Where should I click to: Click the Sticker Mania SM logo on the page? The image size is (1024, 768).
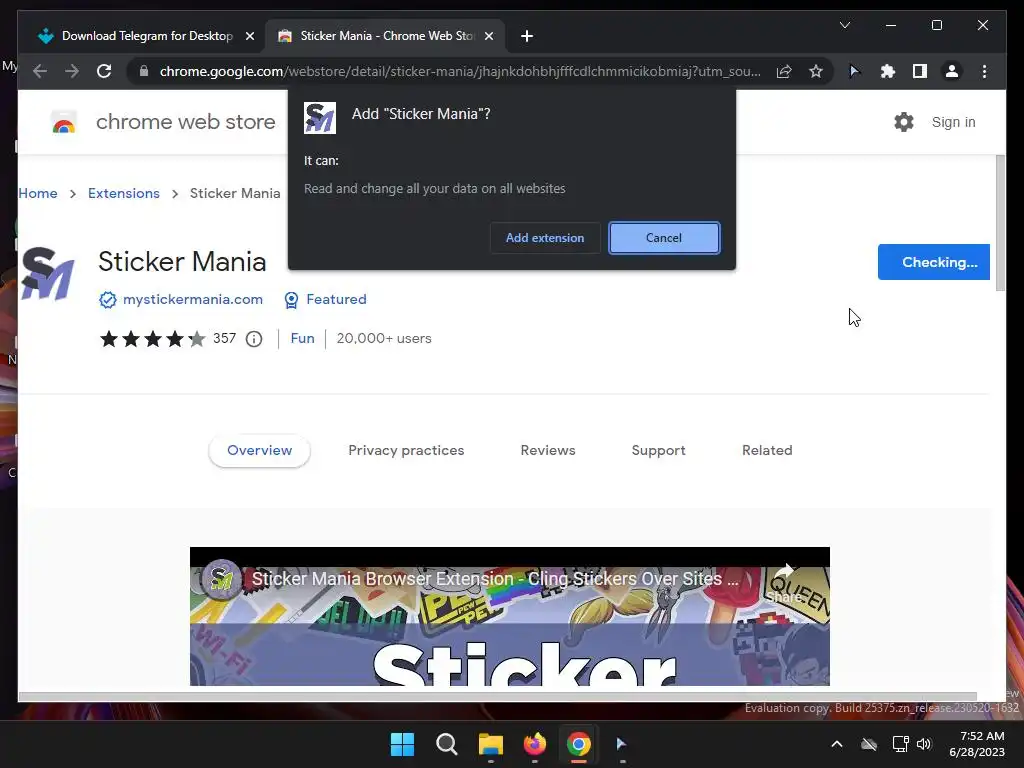point(47,274)
